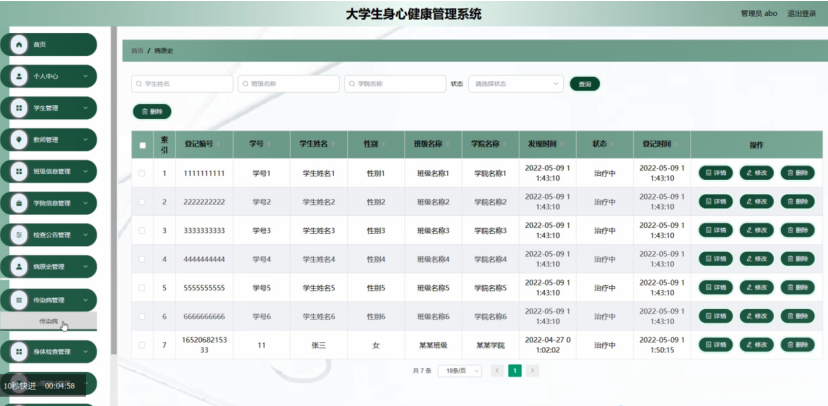The image size is (828, 406).
Task: Open the 首页 sidebar menu item
Action: pos(49,45)
